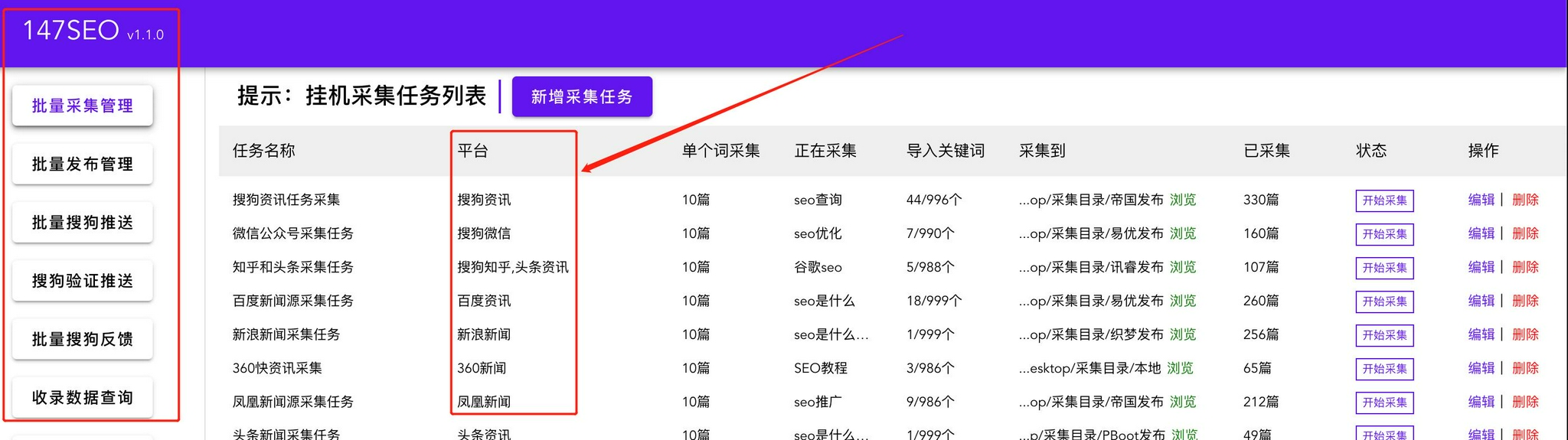Click the 任务名称 column header

click(x=263, y=151)
